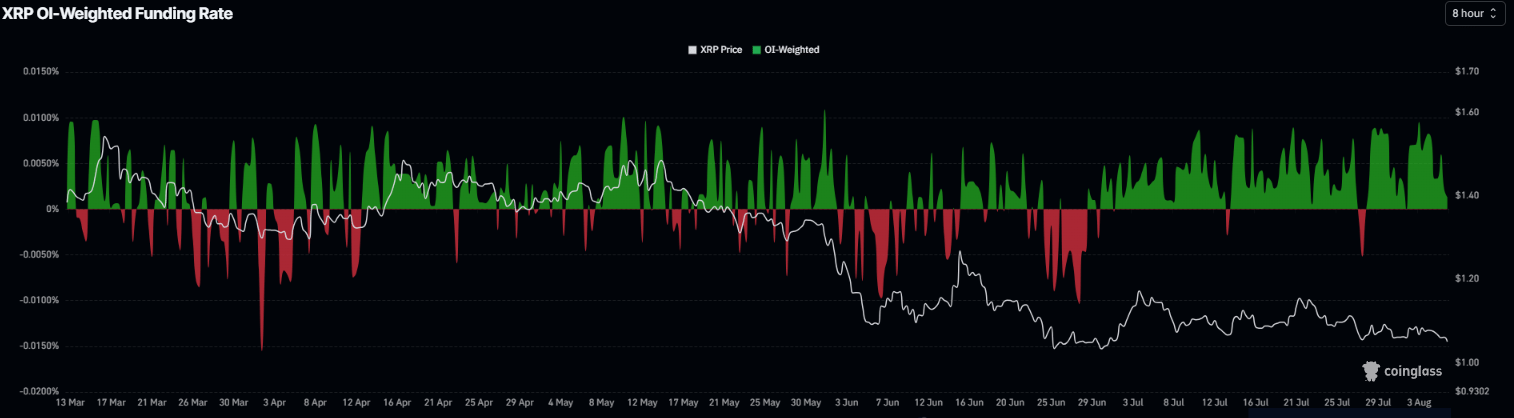Click the -0.0100% left axis label
This screenshot has height=418, width=1514.
pyautogui.click(x=39, y=300)
